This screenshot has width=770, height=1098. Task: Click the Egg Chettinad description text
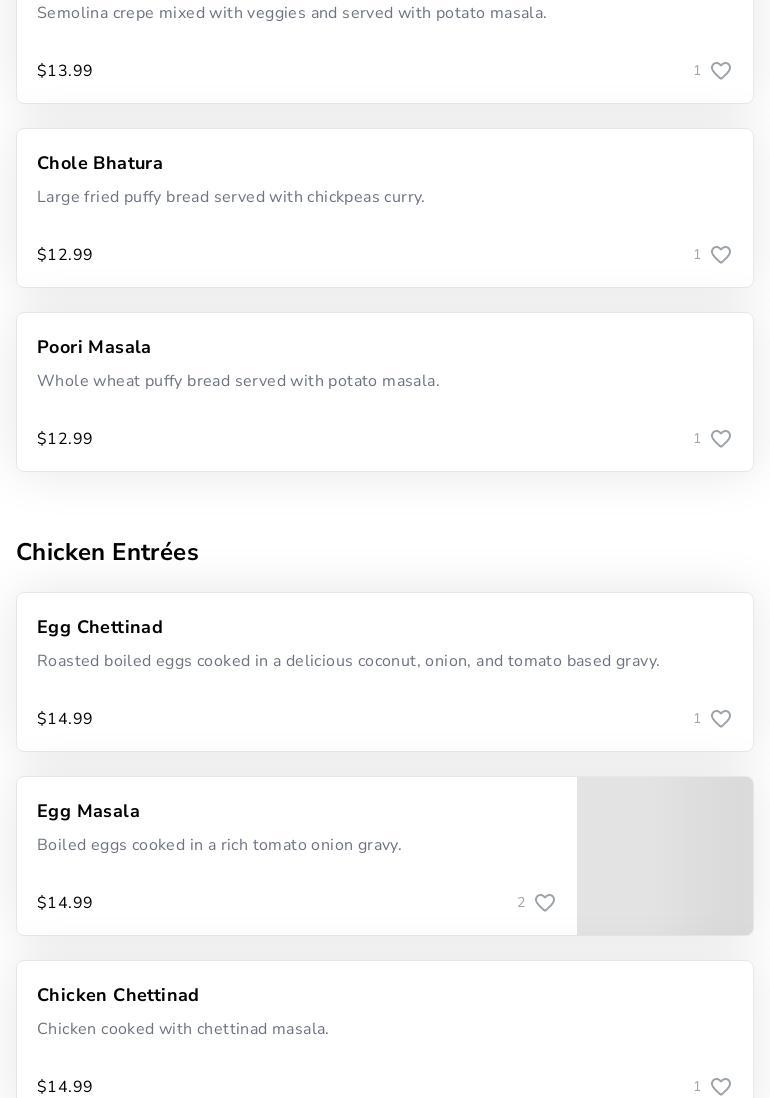coord(348,661)
